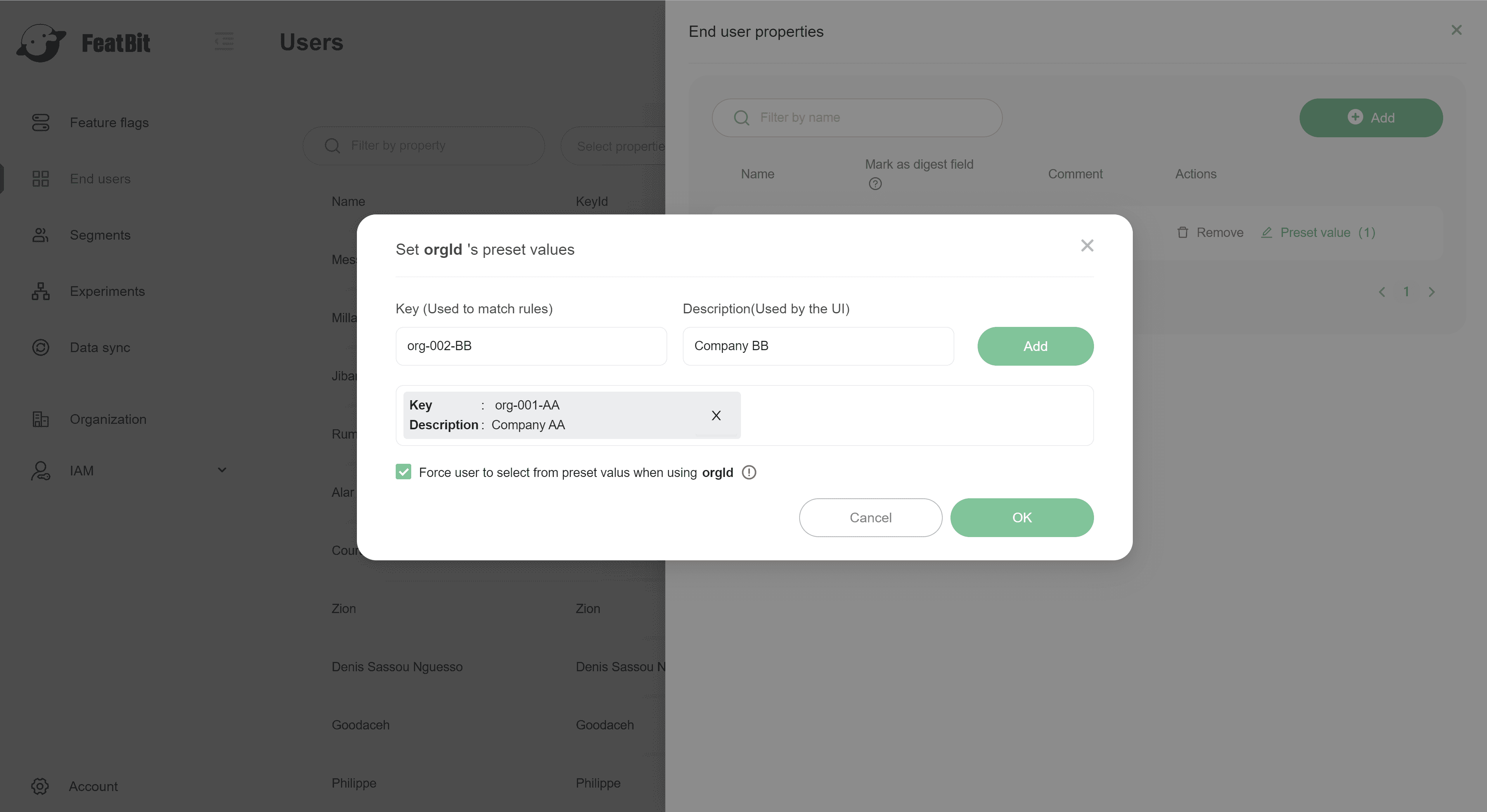
Task: Click the Key input field
Action: pos(530,346)
